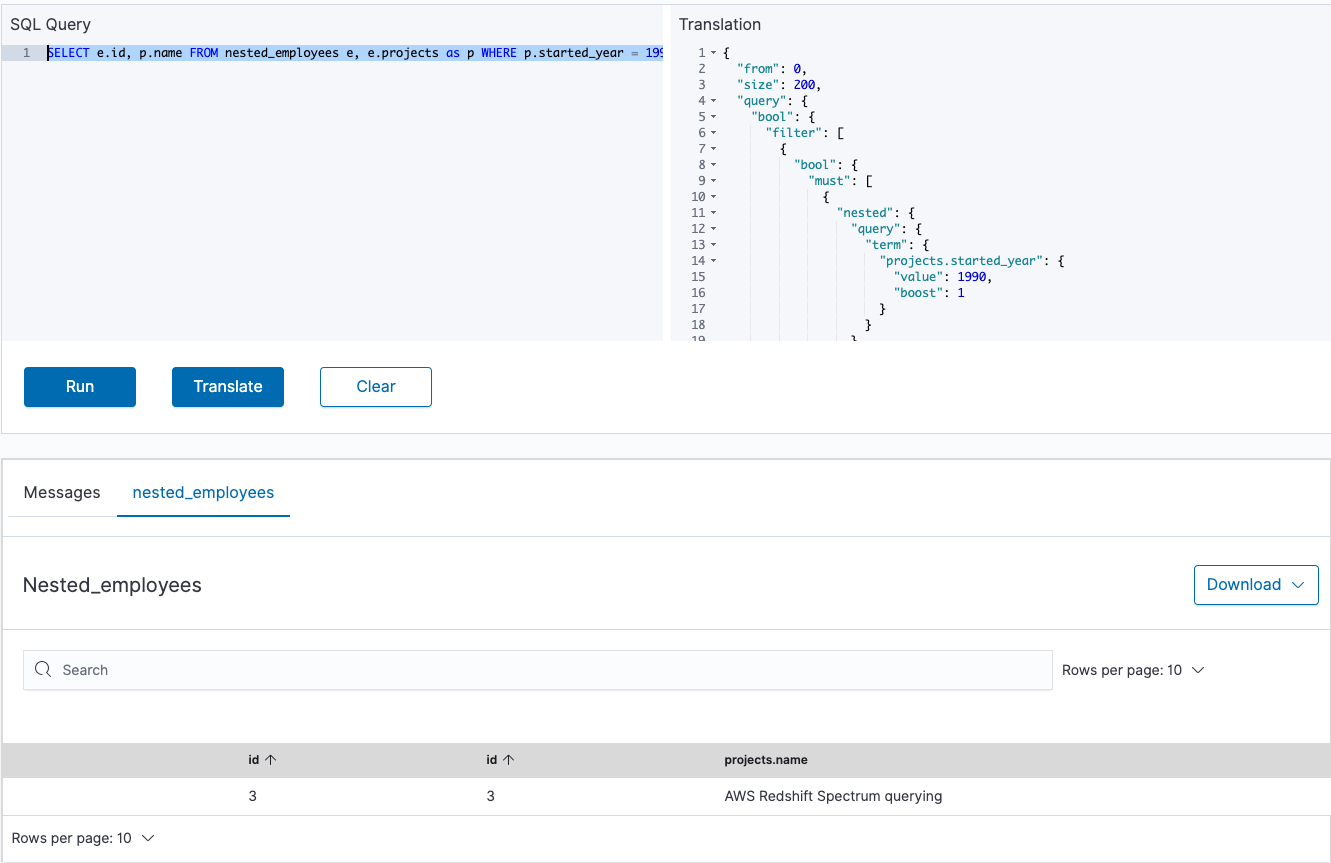
Task: Open the bottom Rows per page selector
Action: pos(85,838)
